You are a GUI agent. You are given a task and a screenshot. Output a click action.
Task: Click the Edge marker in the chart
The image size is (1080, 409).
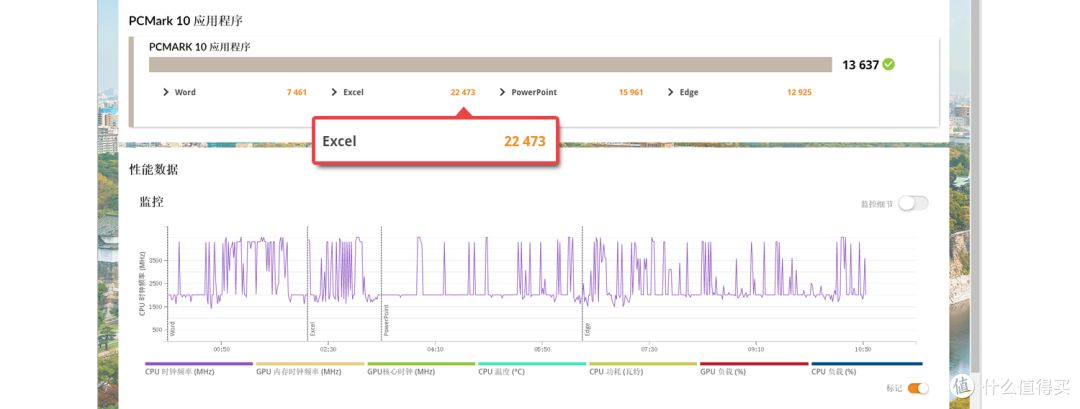(588, 329)
